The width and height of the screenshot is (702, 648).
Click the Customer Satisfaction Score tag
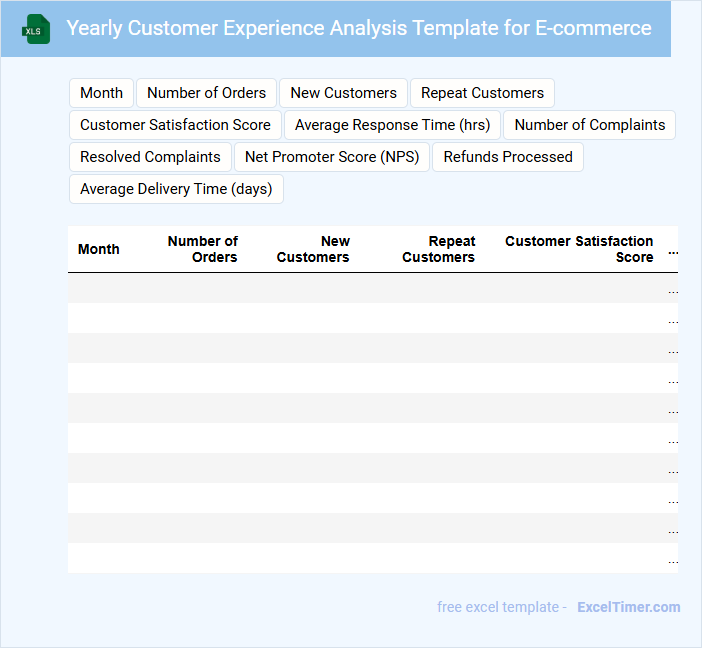click(x=175, y=125)
